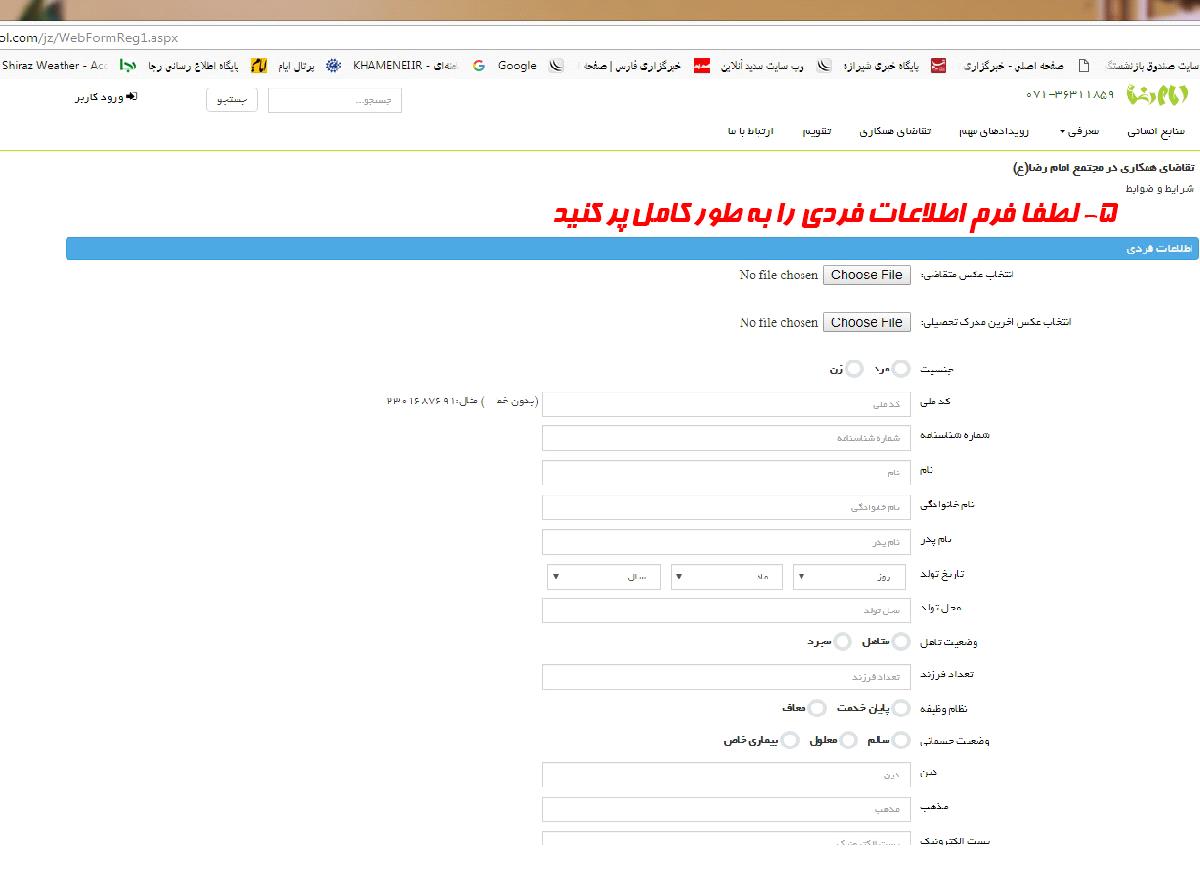
Task: Click the محل تولد birthplace field
Action: point(726,610)
